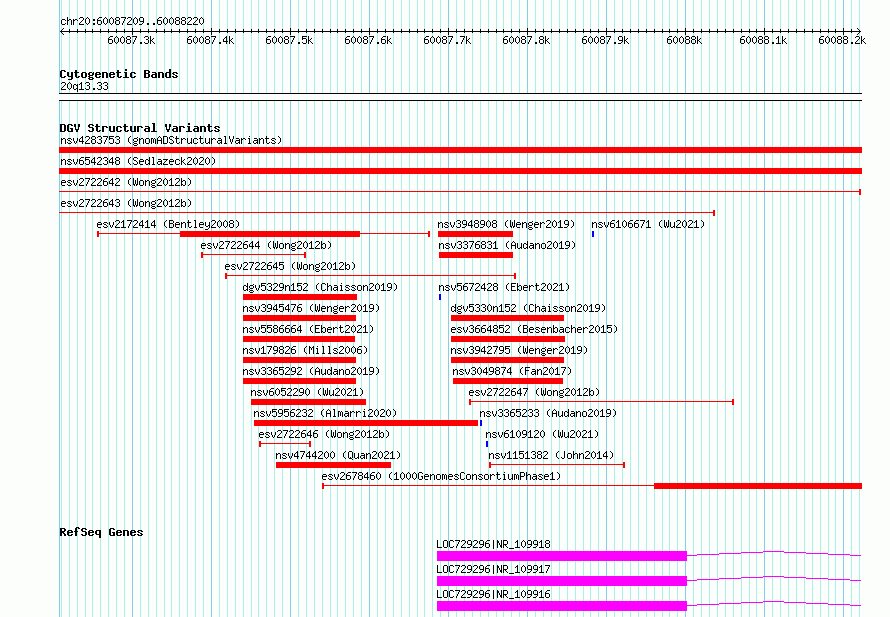Open LOC729296 NR_109916 gene label
This screenshot has width=890, height=617.
493,594
